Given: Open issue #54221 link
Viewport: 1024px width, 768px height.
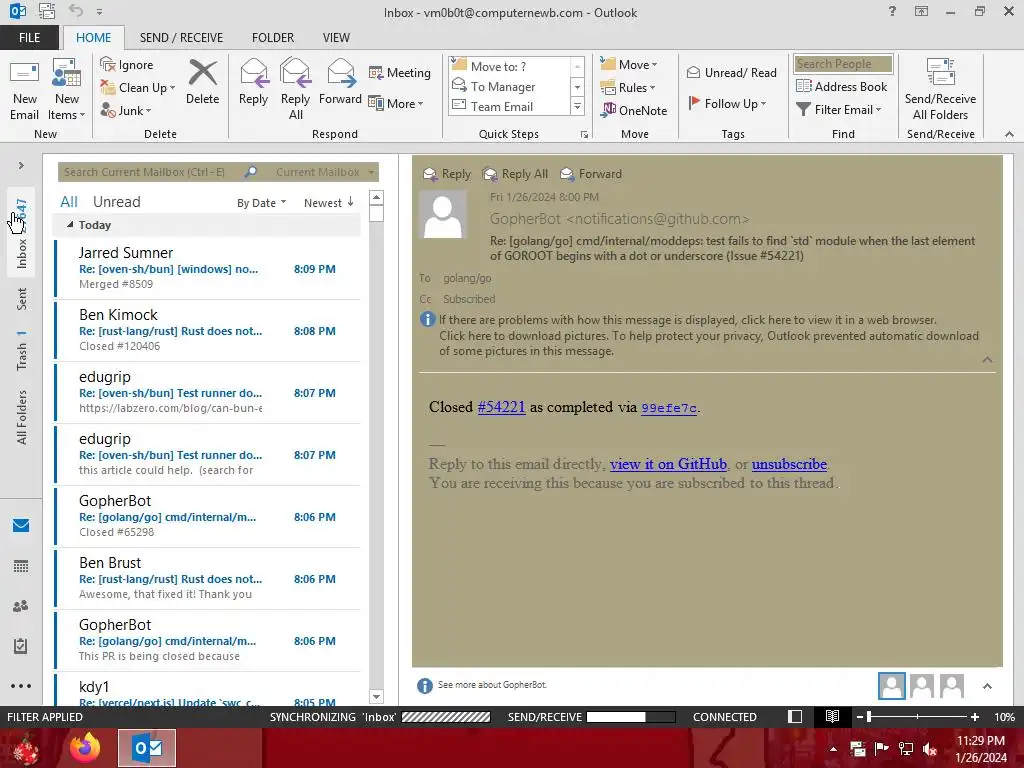Looking at the screenshot, I should pyautogui.click(x=501, y=407).
